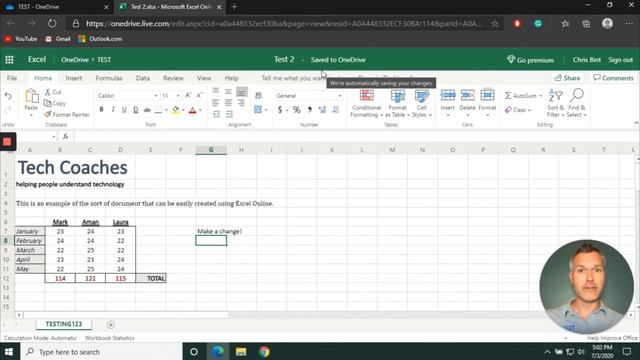Decrease font size with smaller A
The height and width of the screenshot is (360, 640).
(200, 96)
